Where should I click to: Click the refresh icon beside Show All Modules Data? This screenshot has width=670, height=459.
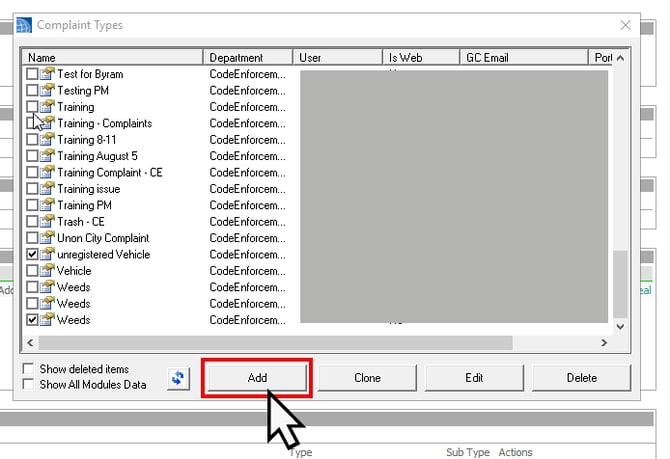pyautogui.click(x=178, y=378)
